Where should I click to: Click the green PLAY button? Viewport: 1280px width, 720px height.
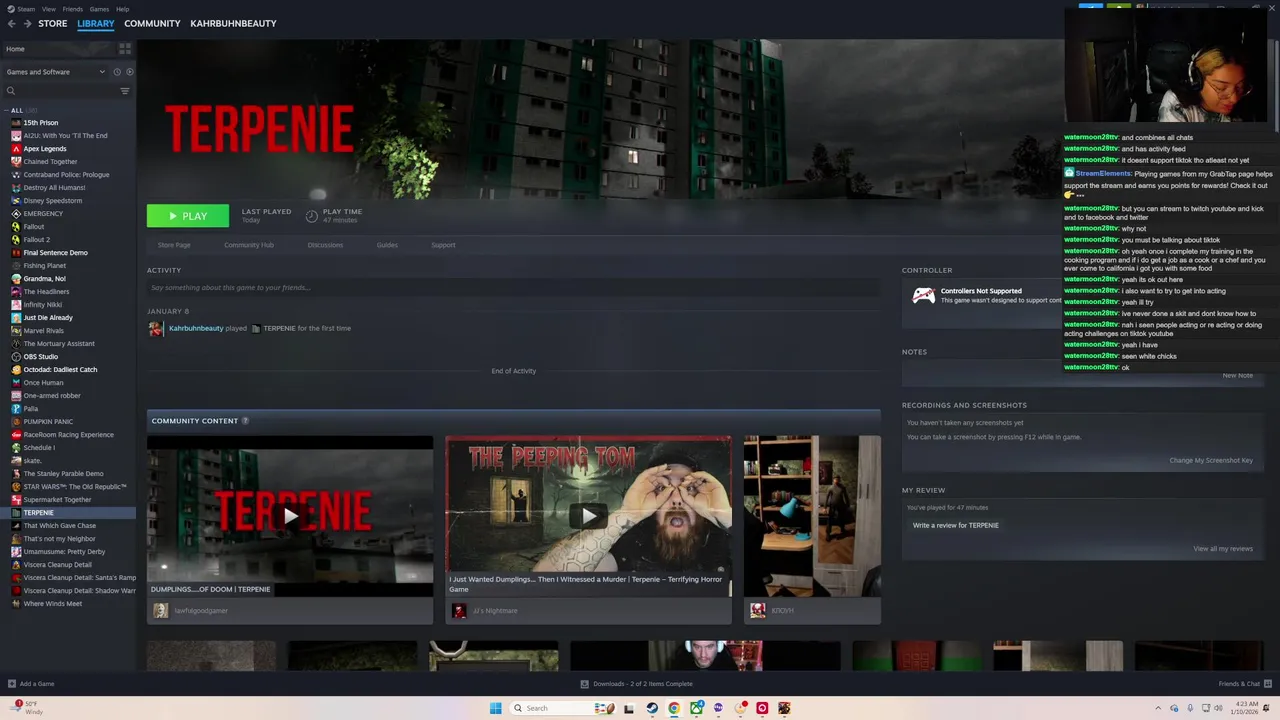(x=188, y=216)
